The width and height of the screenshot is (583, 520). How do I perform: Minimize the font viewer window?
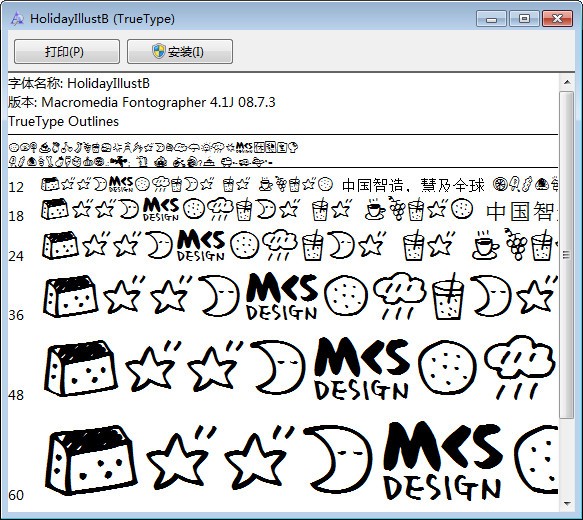click(x=491, y=19)
